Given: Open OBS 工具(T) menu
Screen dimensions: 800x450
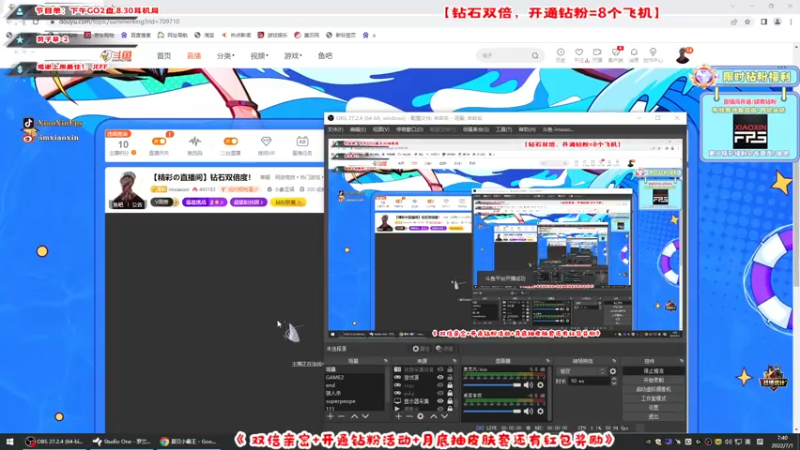Looking at the screenshot, I should [504, 130].
